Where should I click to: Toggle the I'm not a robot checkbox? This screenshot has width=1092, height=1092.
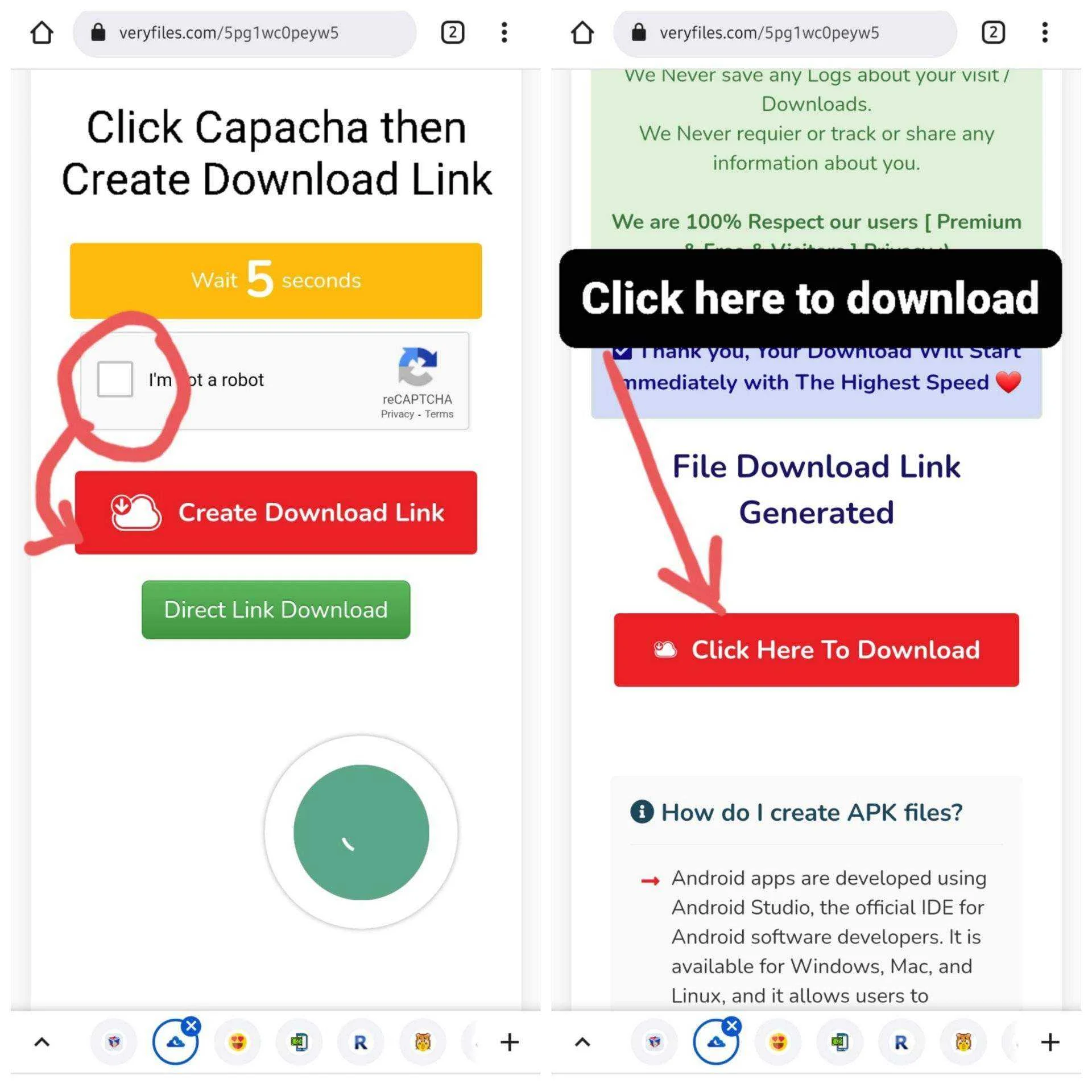click(x=113, y=380)
